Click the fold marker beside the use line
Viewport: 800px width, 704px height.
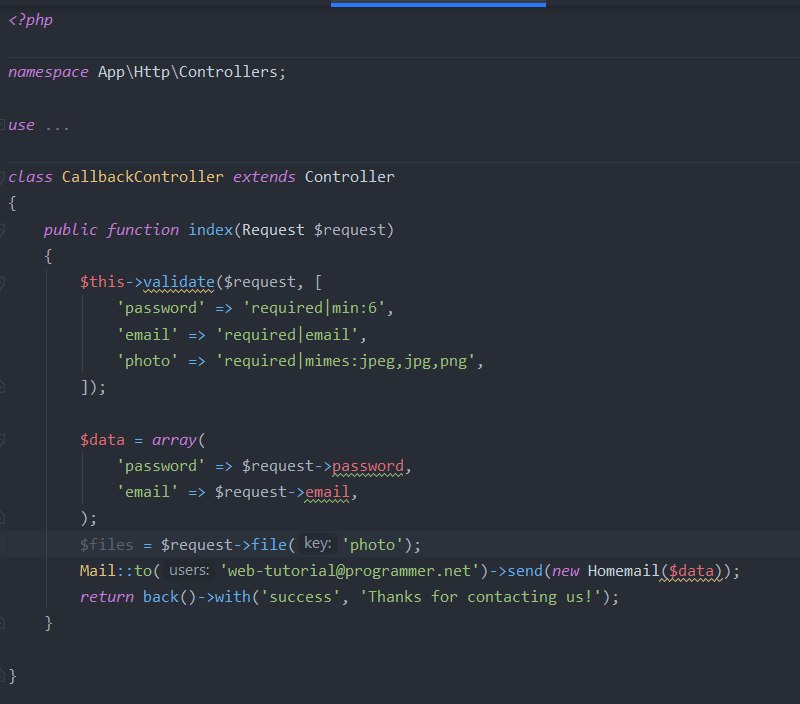[x=2, y=124]
